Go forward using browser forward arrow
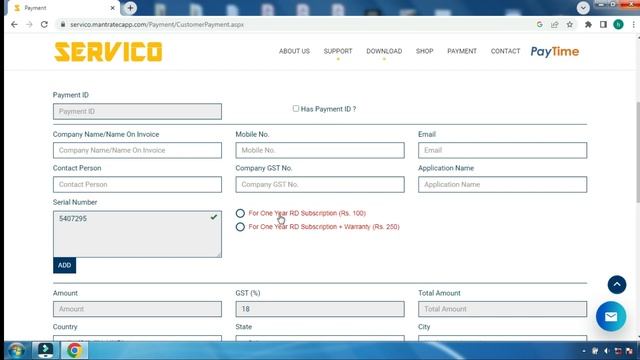 (29, 24)
